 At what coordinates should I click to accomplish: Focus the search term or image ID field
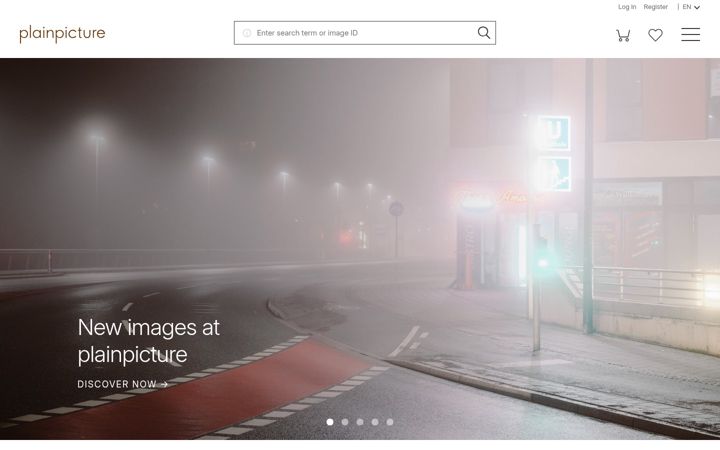pos(365,33)
